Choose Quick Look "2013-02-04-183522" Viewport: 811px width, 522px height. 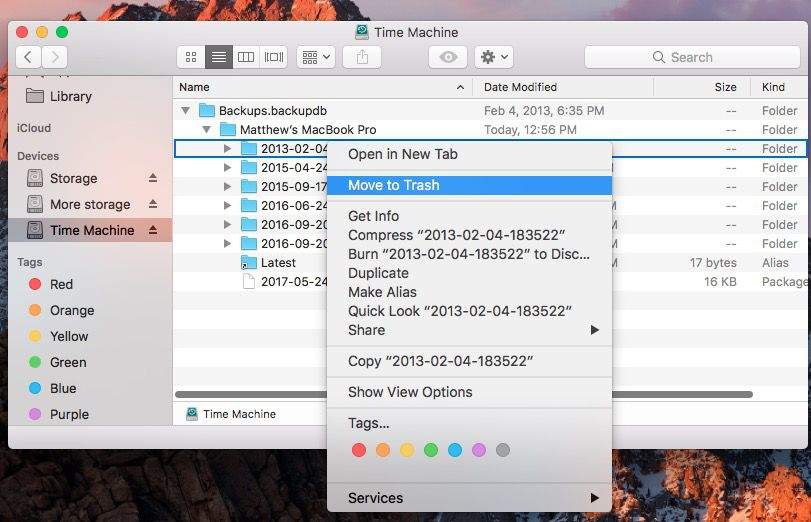point(470,311)
